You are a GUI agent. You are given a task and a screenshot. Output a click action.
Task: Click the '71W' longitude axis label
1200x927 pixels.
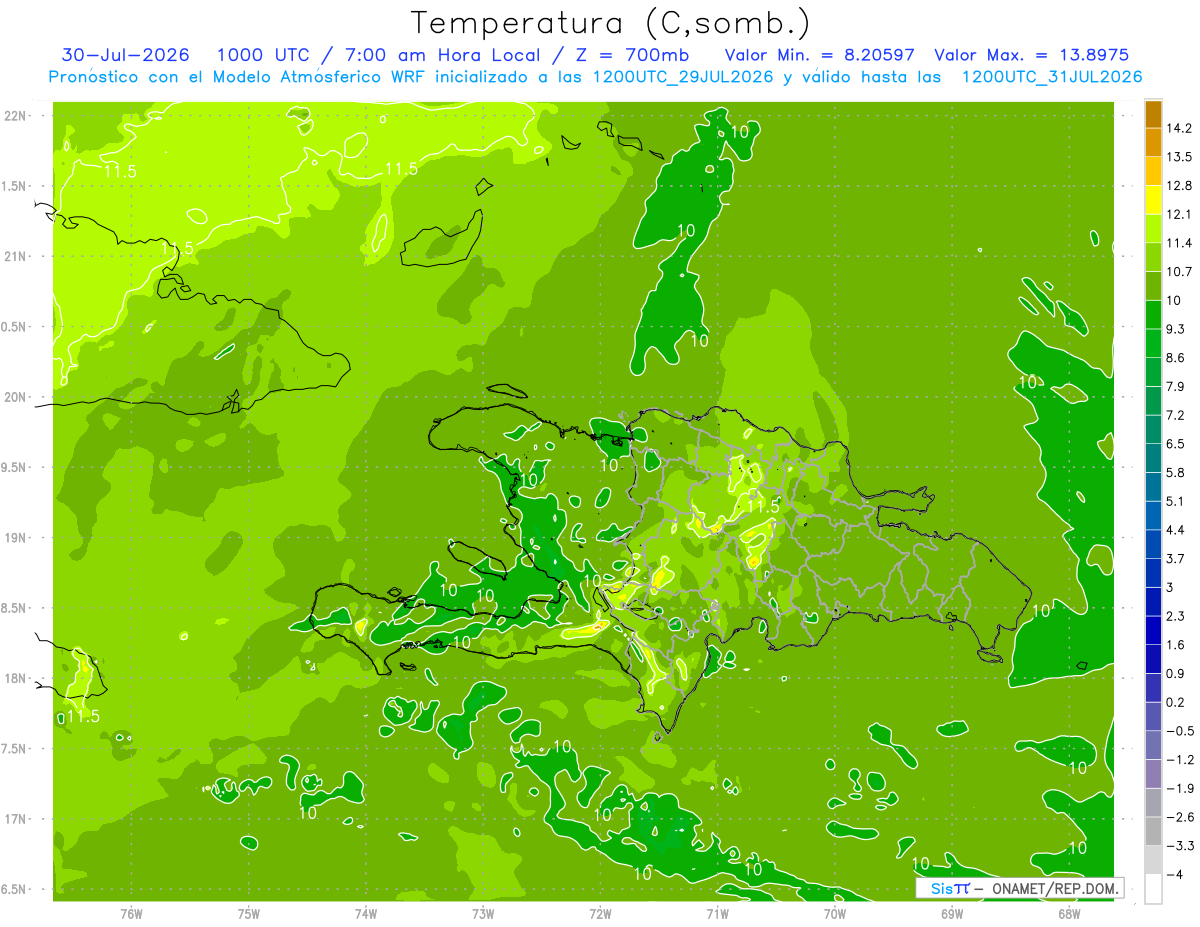717,913
